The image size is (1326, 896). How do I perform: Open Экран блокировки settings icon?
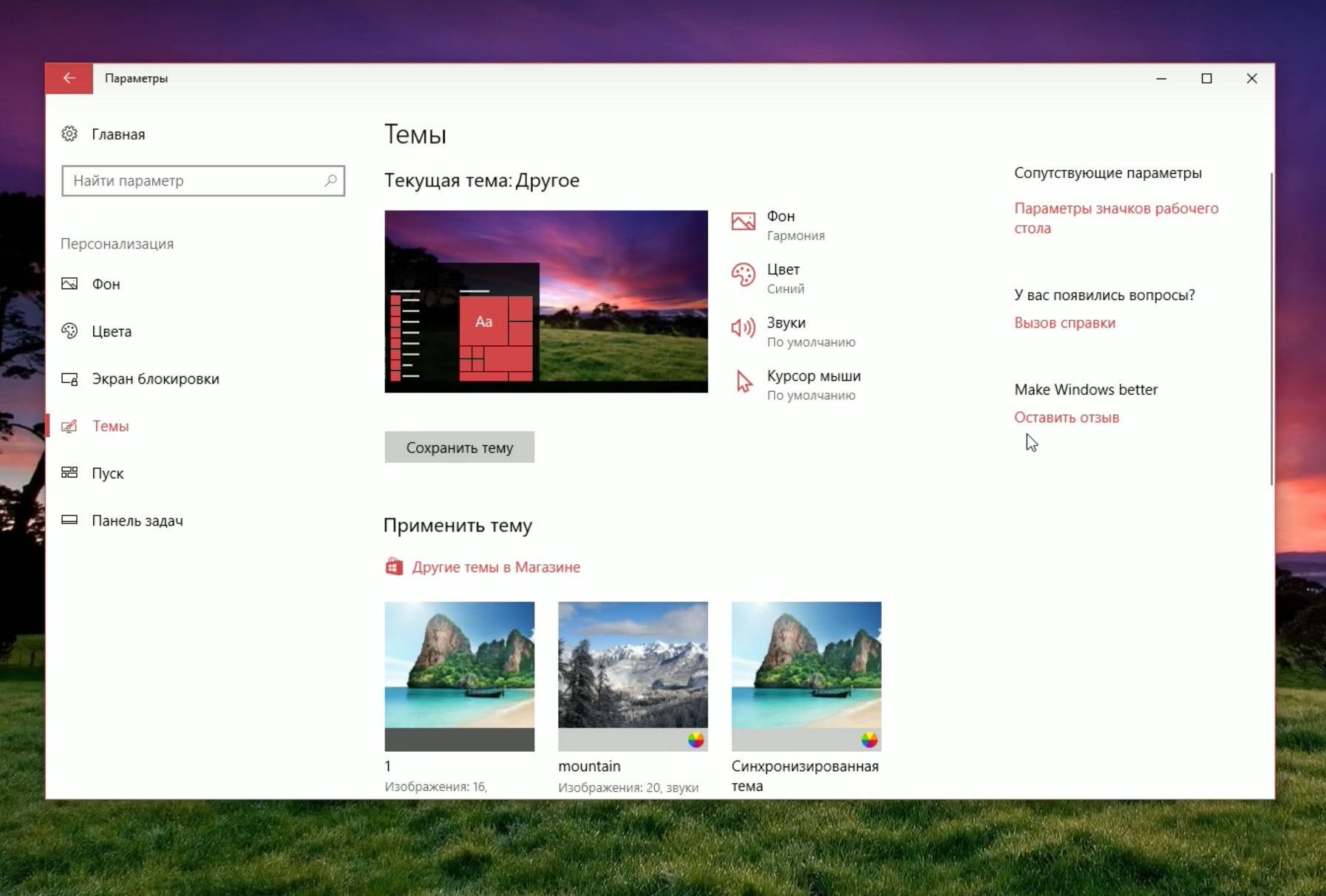pyautogui.click(x=69, y=379)
